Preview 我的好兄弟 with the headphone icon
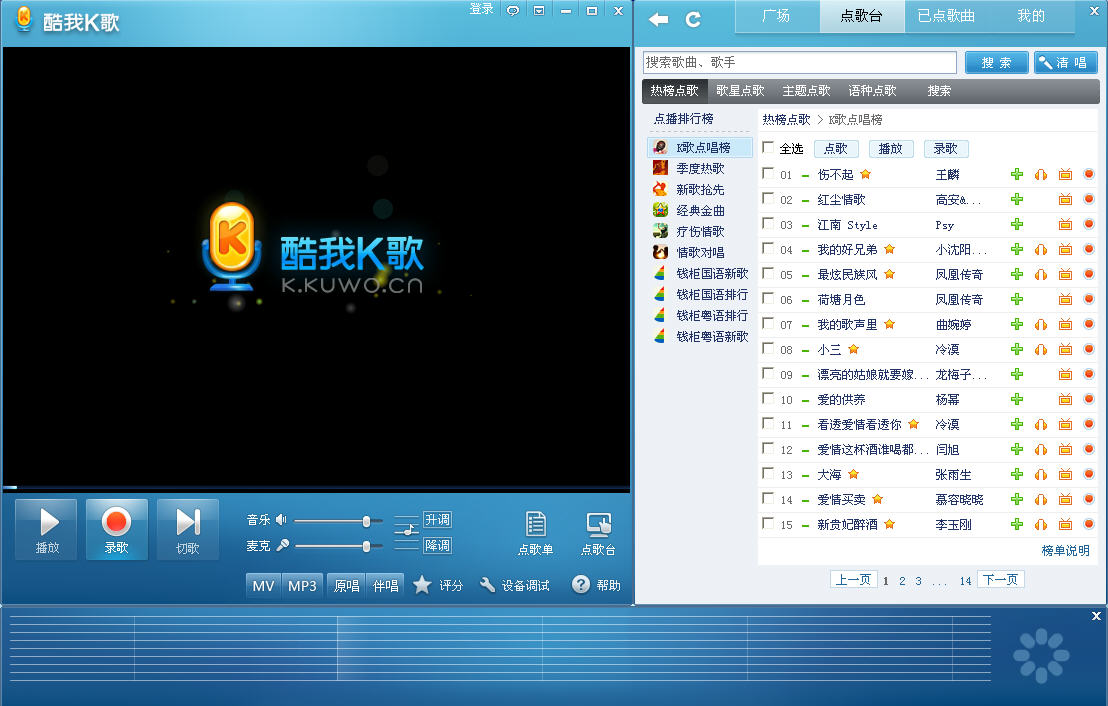Screen dimensions: 1108x706 [1041, 249]
